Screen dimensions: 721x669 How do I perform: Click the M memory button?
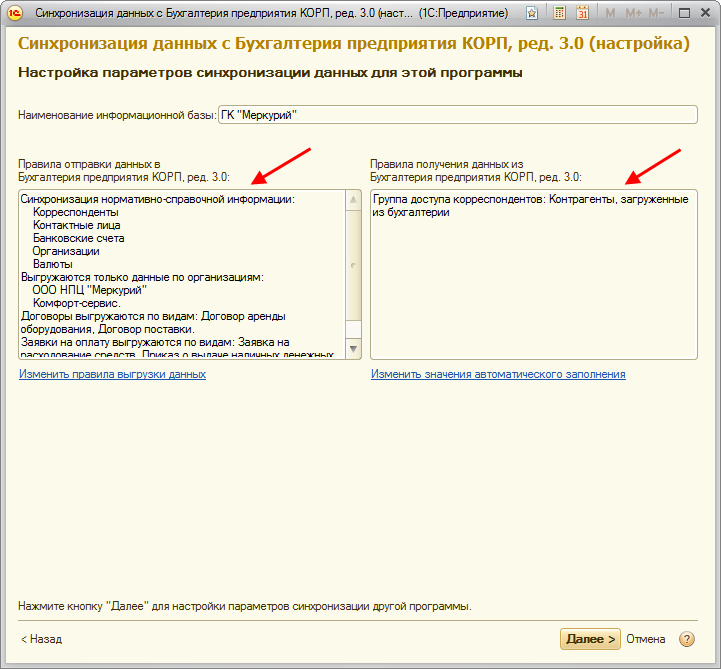(x=610, y=13)
